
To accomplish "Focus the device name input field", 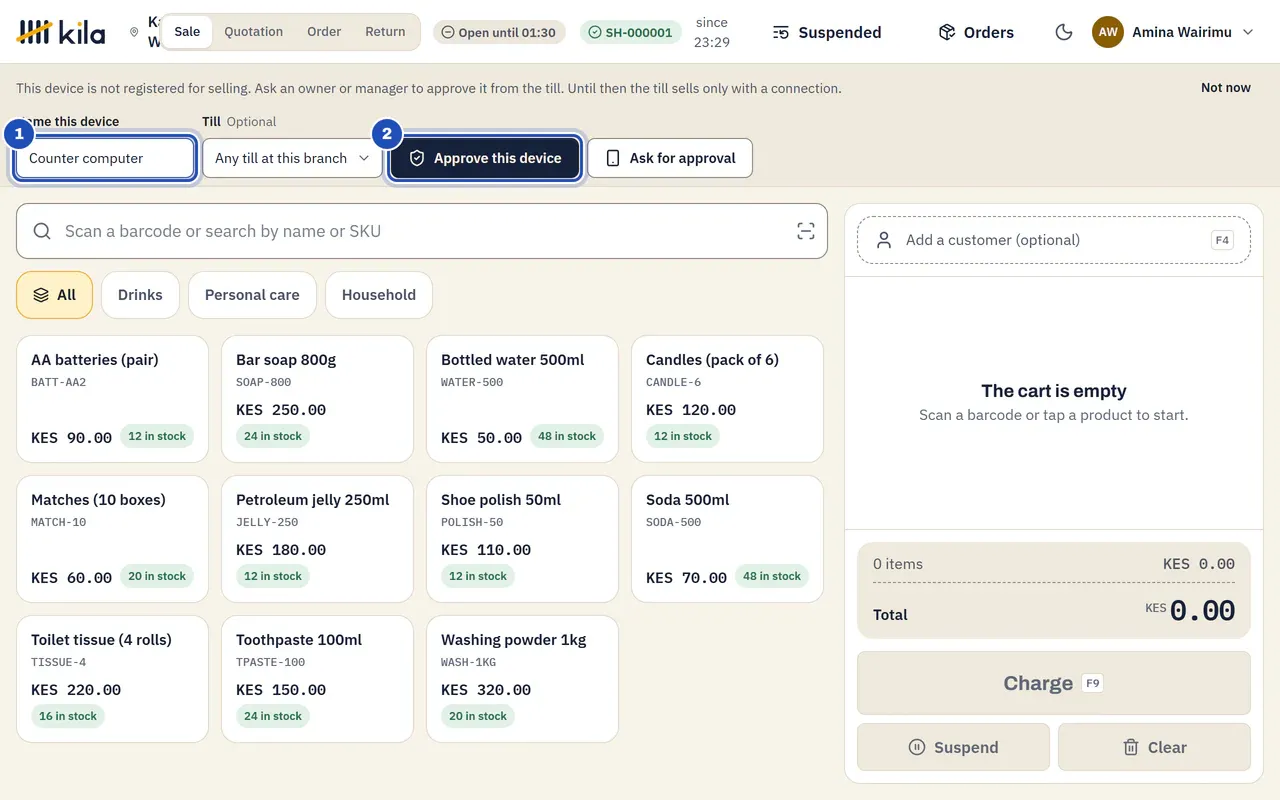I will tap(105, 158).
